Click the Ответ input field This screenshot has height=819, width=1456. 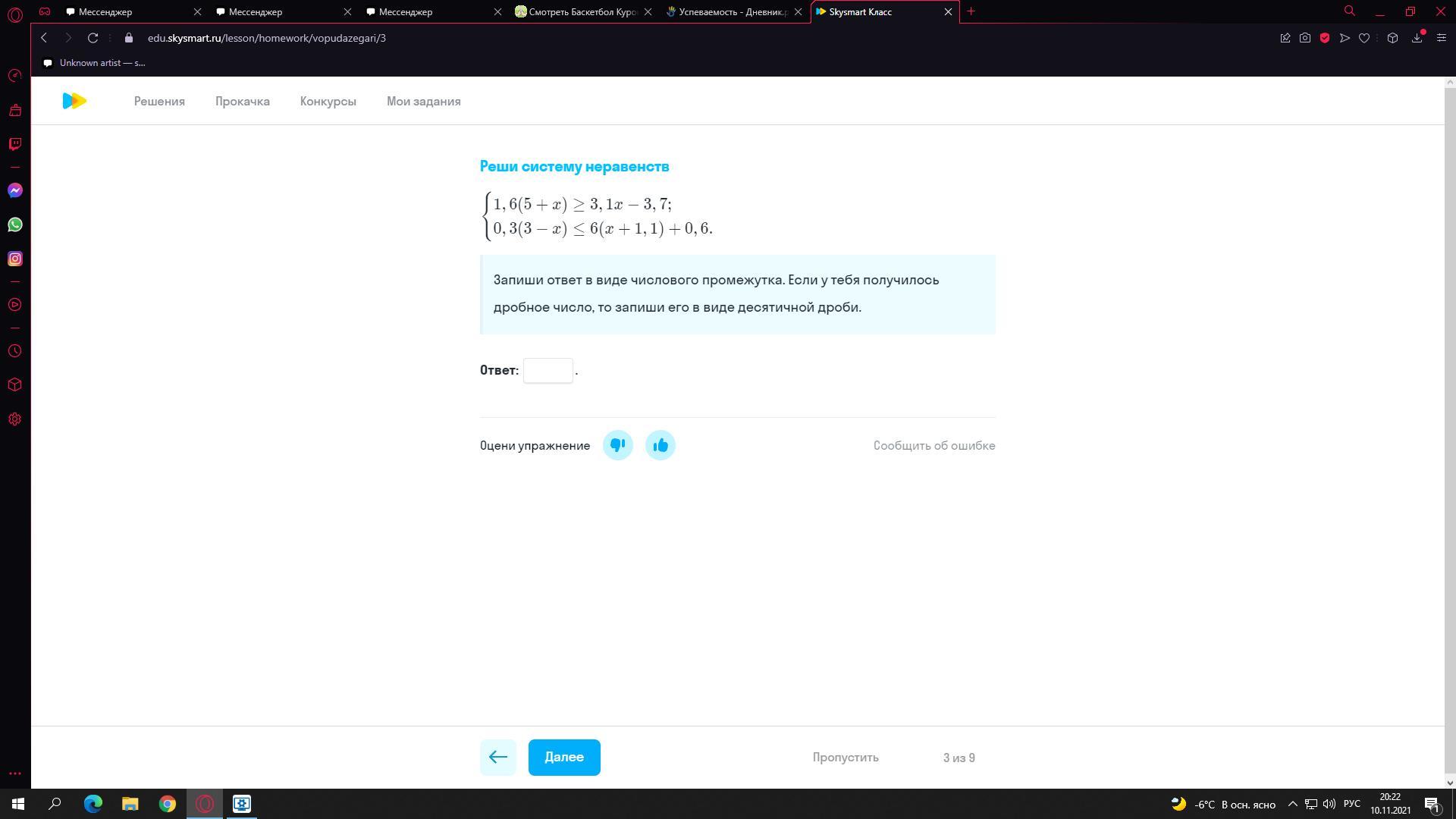click(x=548, y=370)
